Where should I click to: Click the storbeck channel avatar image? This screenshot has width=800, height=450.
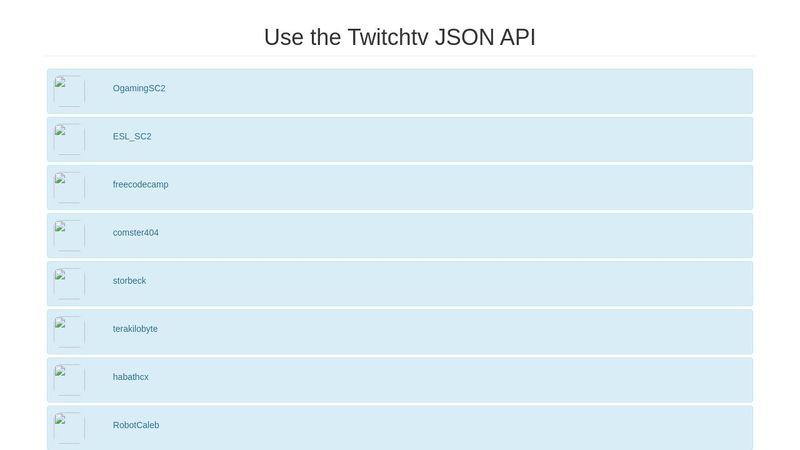tap(69, 284)
